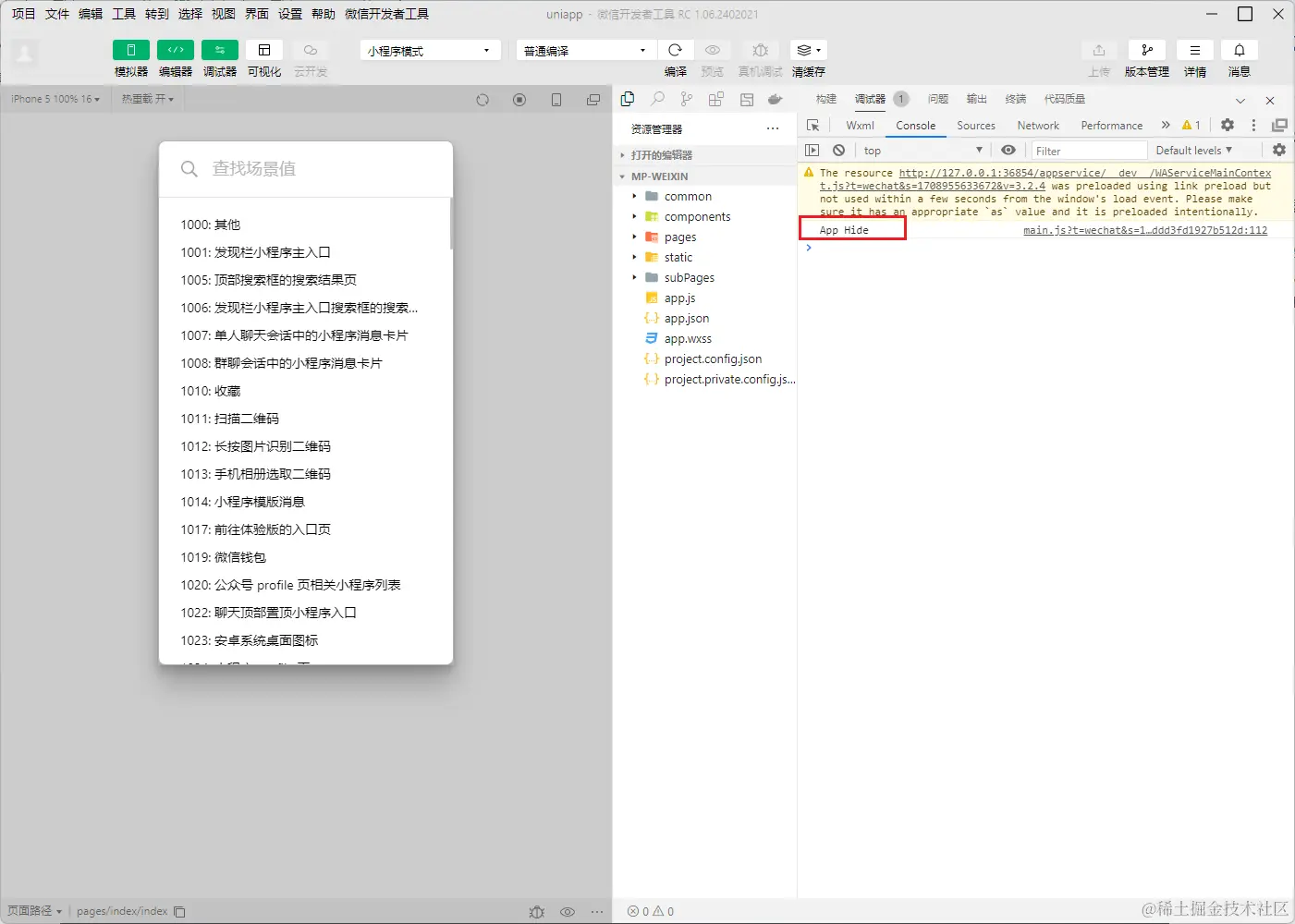
Task: Detach the simulator into a separate window
Action: [593, 100]
